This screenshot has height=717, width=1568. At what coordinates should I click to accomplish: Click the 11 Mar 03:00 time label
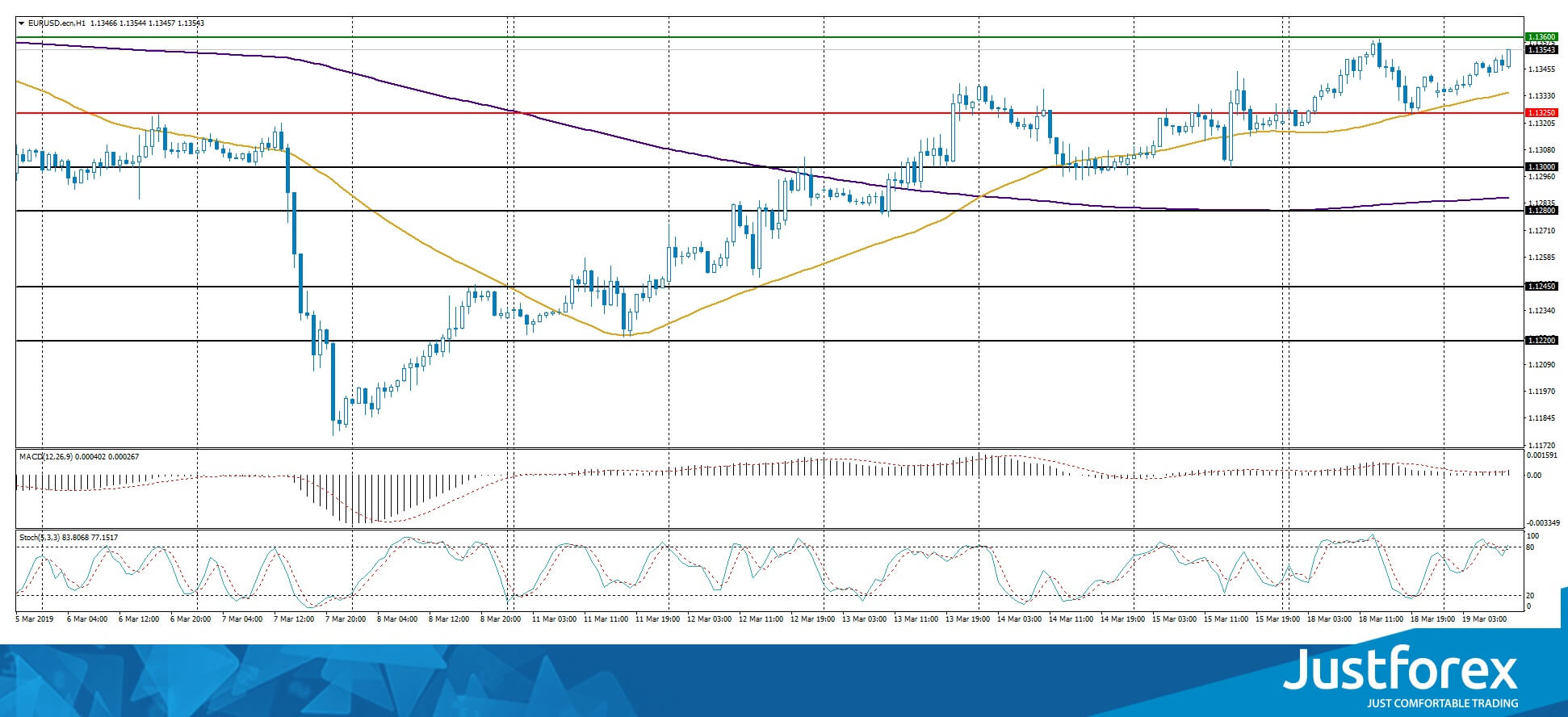(555, 619)
